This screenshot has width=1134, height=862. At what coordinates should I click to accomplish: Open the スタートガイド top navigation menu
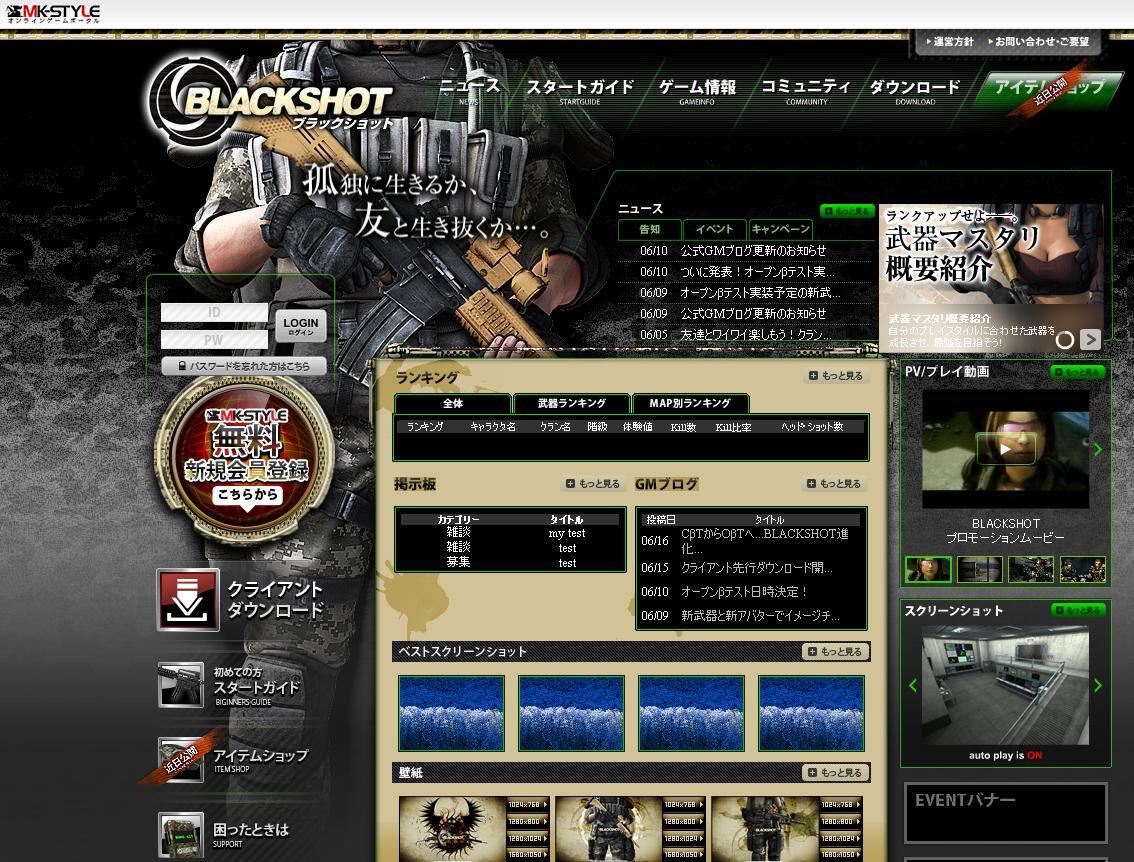coord(580,90)
